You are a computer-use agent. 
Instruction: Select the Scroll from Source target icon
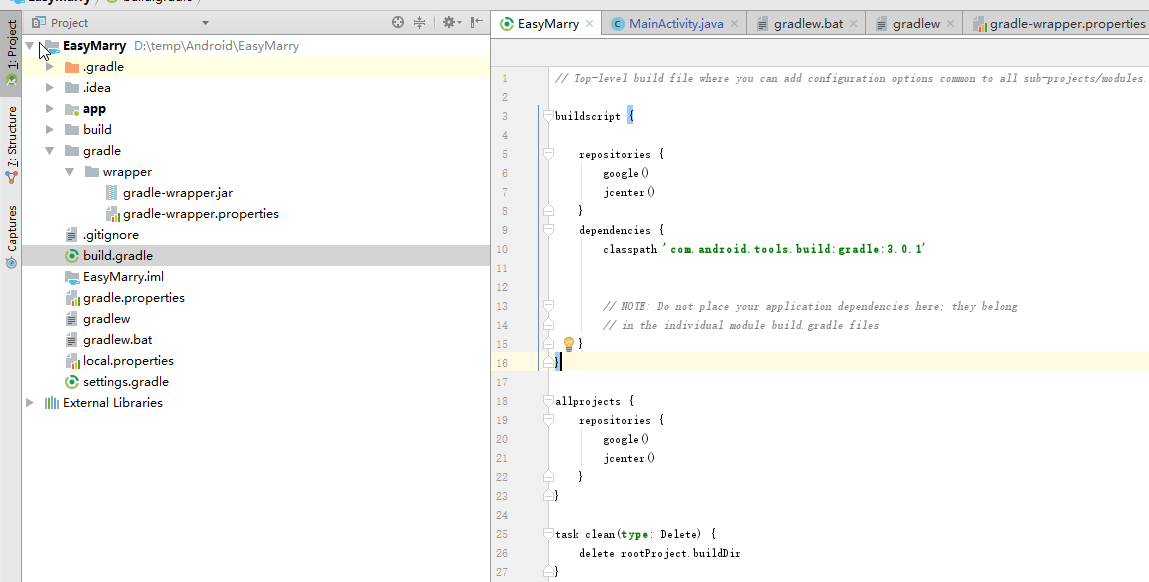[397, 22]
